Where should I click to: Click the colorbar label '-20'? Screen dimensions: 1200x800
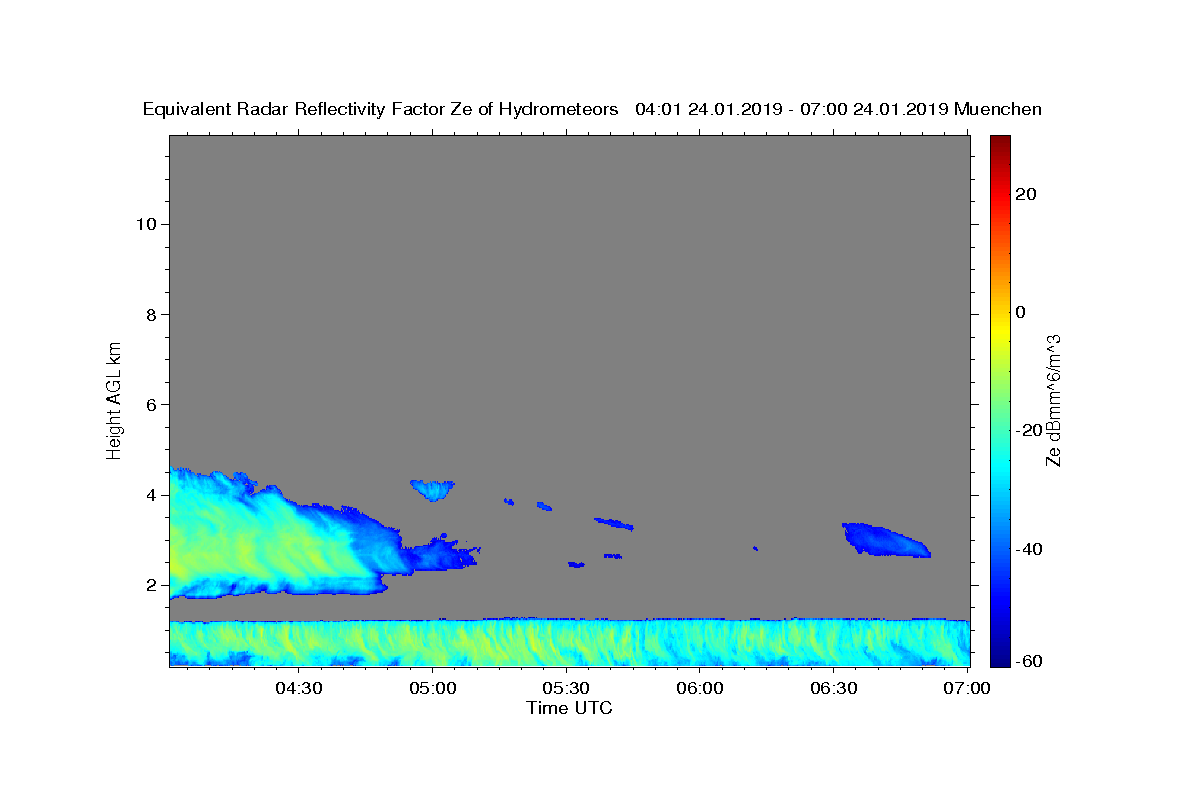point(1030,431)
